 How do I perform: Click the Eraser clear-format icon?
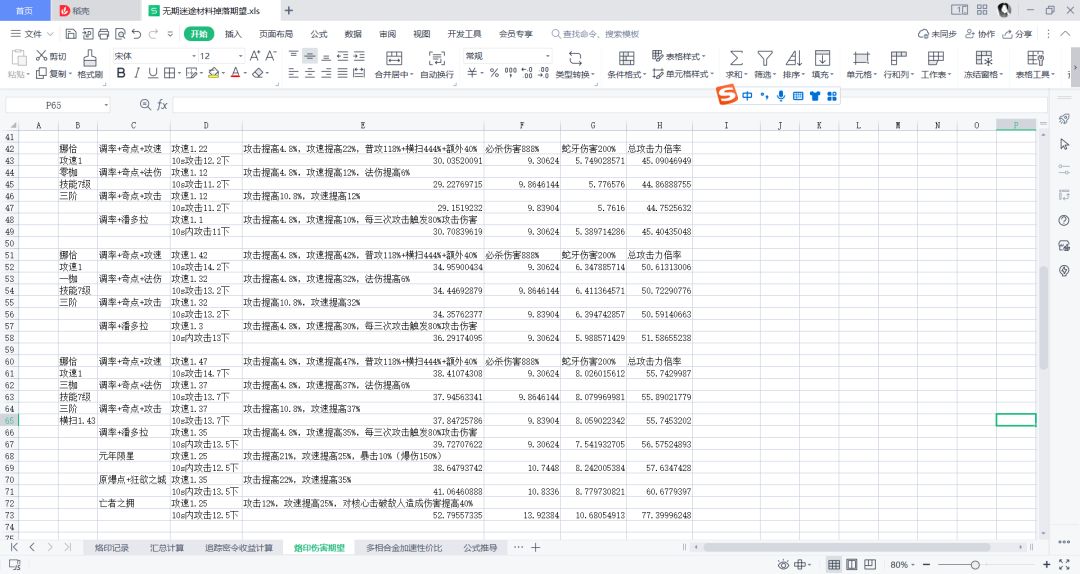[258, 73]
